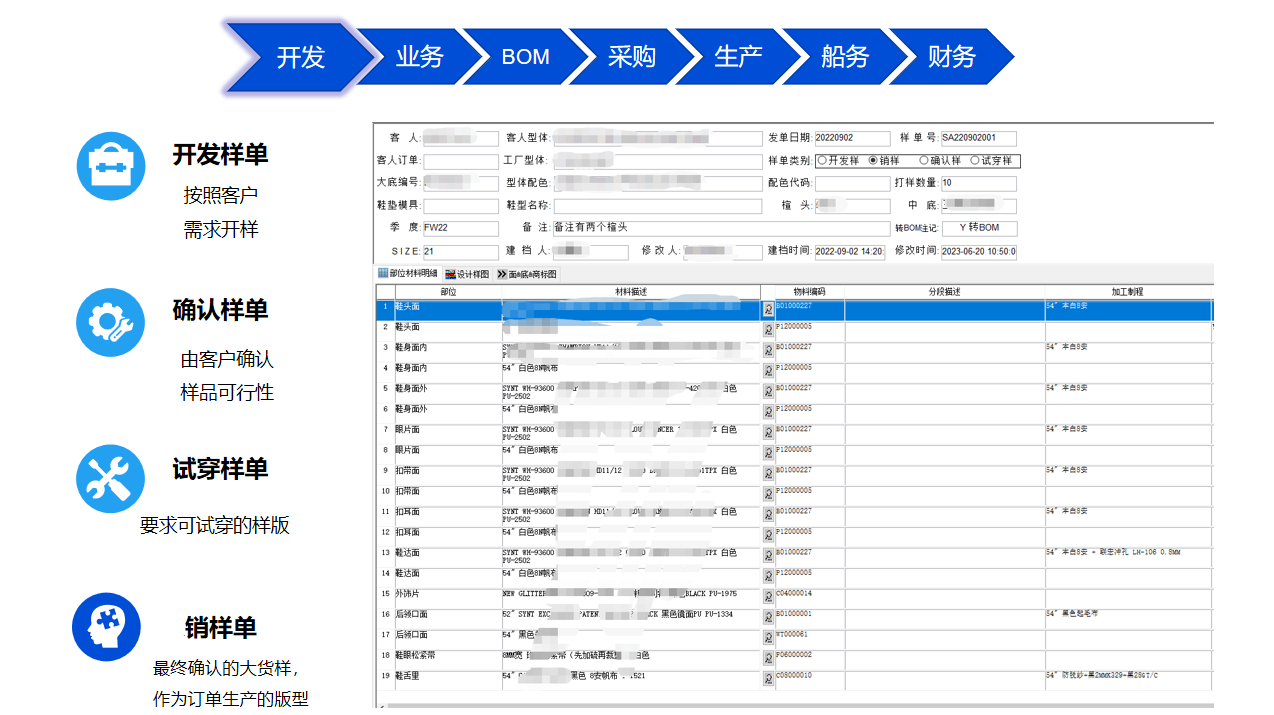Open the 设计样图 tab
The image size is (1274, 715).
tap(467, 274)
